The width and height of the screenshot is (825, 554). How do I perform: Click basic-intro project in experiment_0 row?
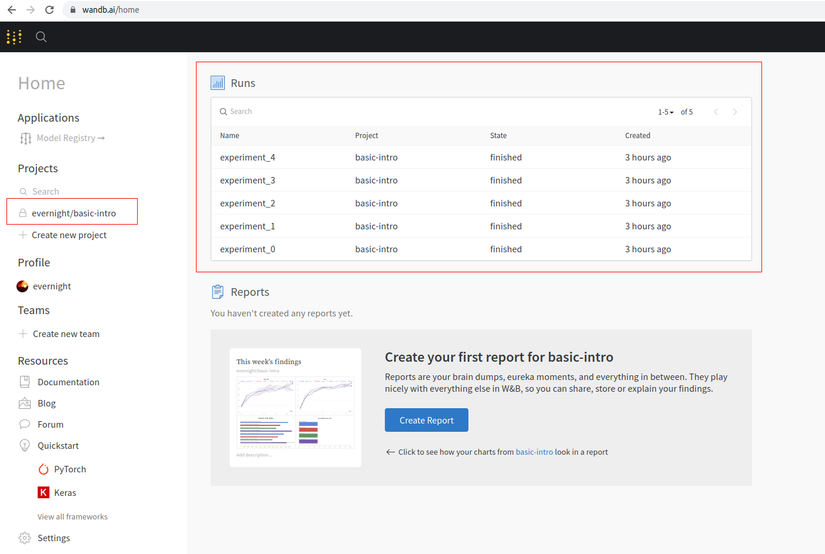pyautogui.click(x=376, y=249)
